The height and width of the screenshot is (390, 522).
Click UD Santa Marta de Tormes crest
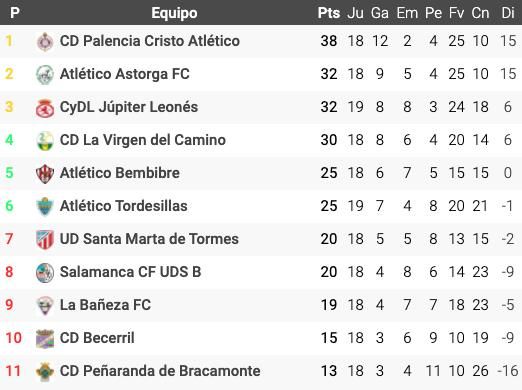point(45,239)
